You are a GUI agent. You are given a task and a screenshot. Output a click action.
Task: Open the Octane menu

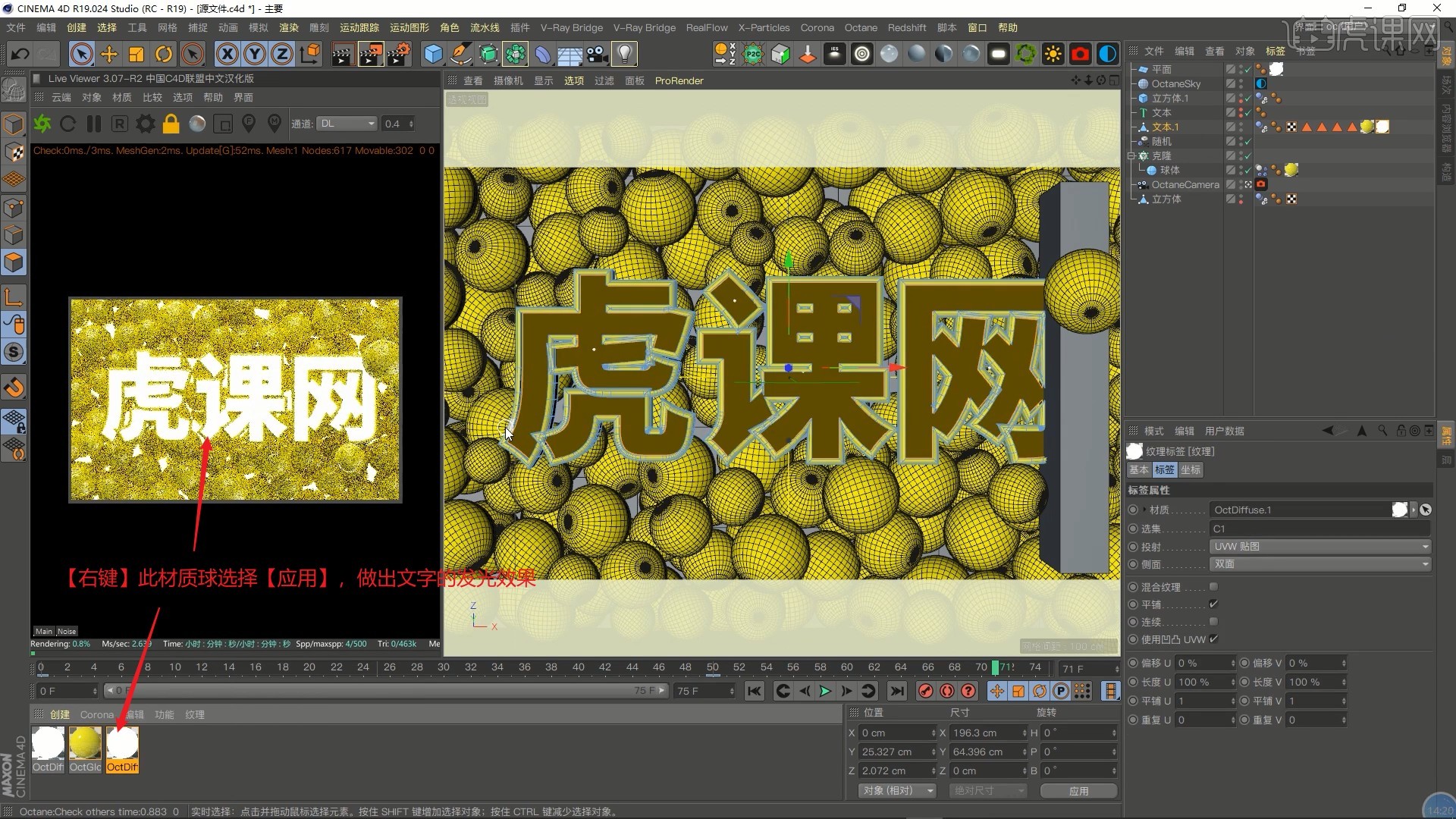point(861,27)
